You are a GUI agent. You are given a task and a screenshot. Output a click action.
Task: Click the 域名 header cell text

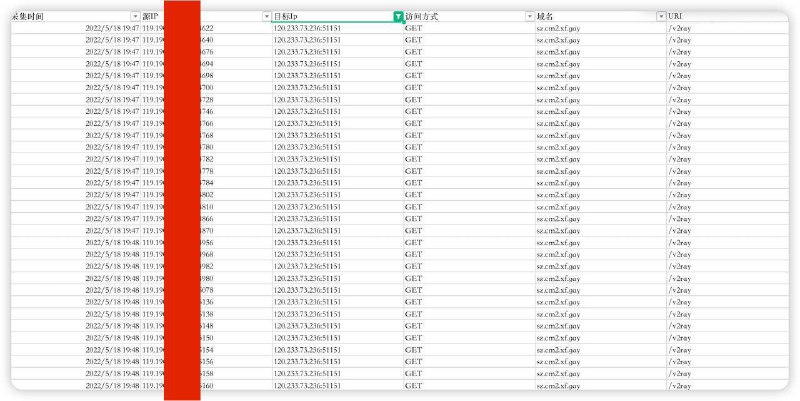[545, 17]
